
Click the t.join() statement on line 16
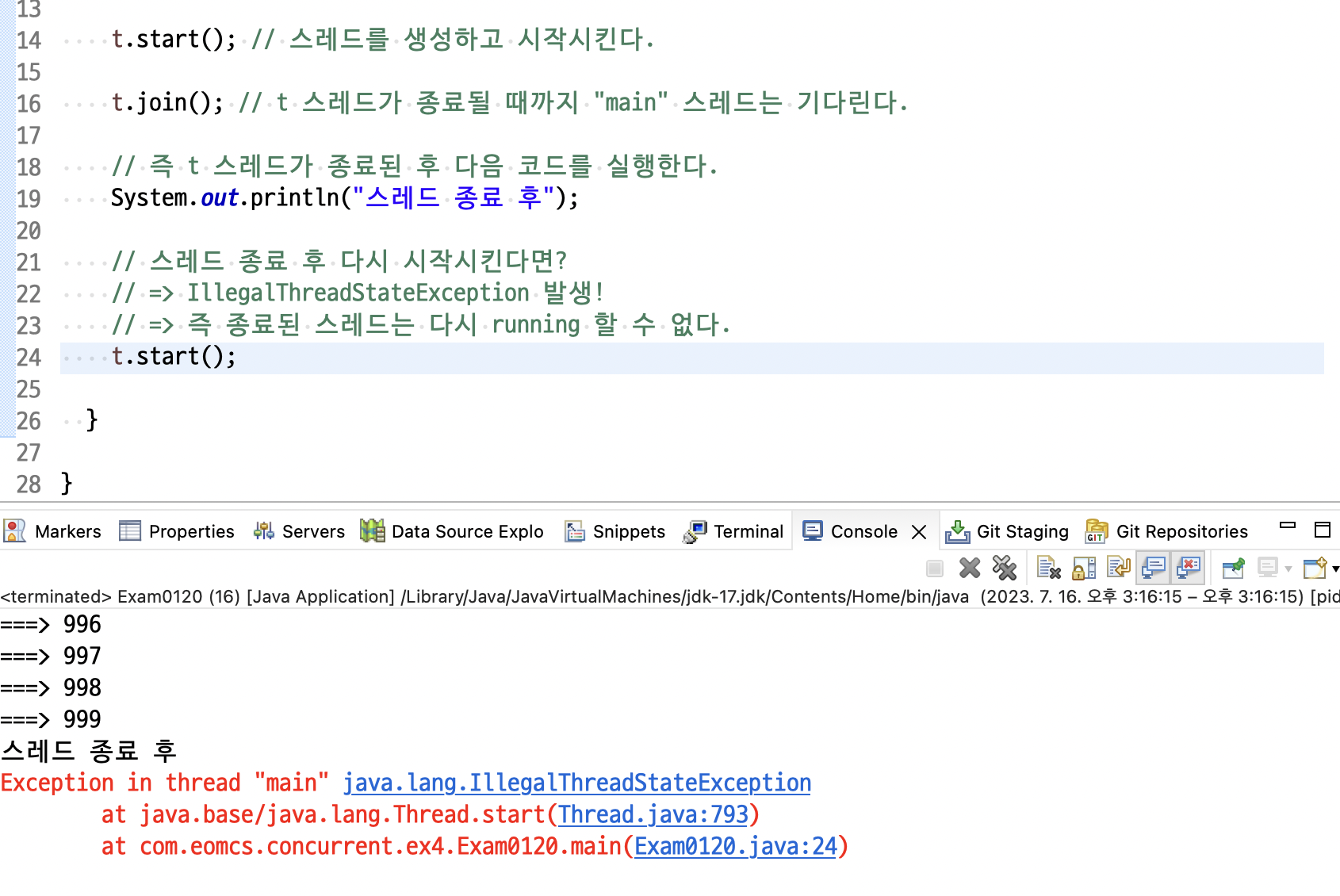tap(167, 103)
